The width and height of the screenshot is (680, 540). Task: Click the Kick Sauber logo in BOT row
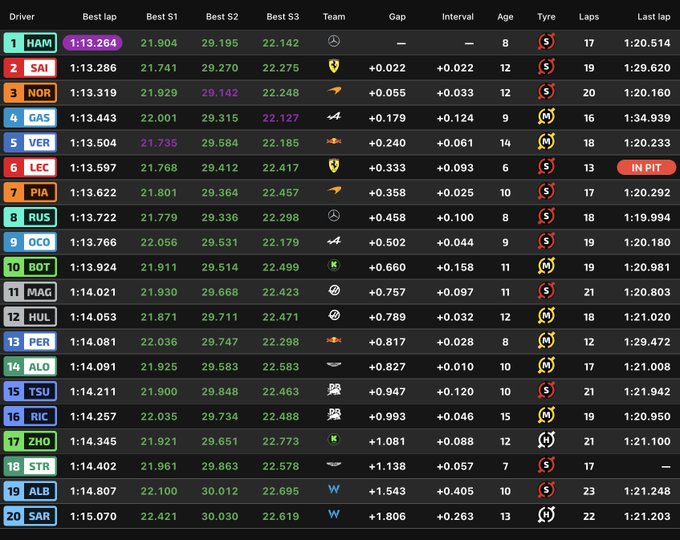coord(333,265)
